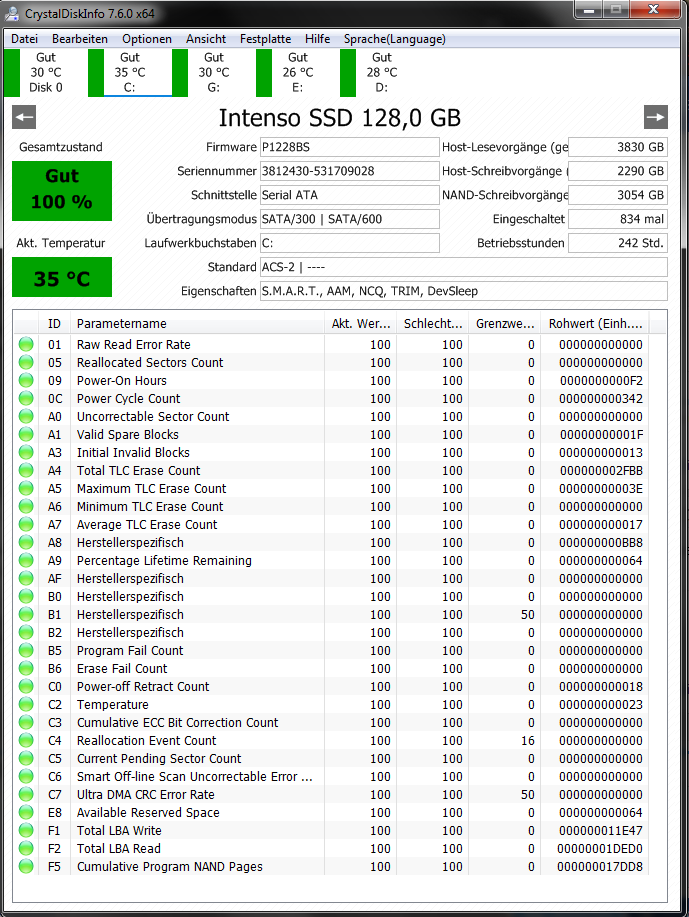
Task: Click the Firmware field P1228BS
Action: pos(350,147)
